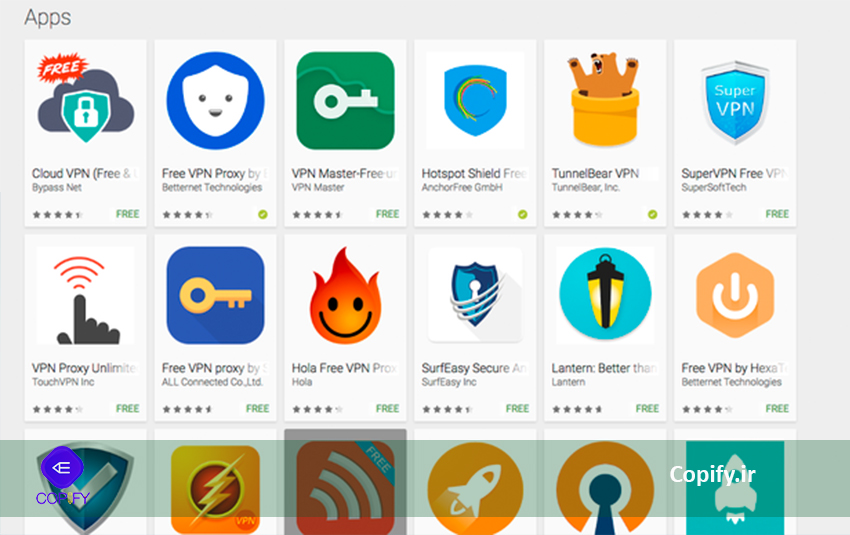The width and height of the screenshot is (850, 535).
Task: Select the SuperVPN blue shield icon
Action: (735, 102)
